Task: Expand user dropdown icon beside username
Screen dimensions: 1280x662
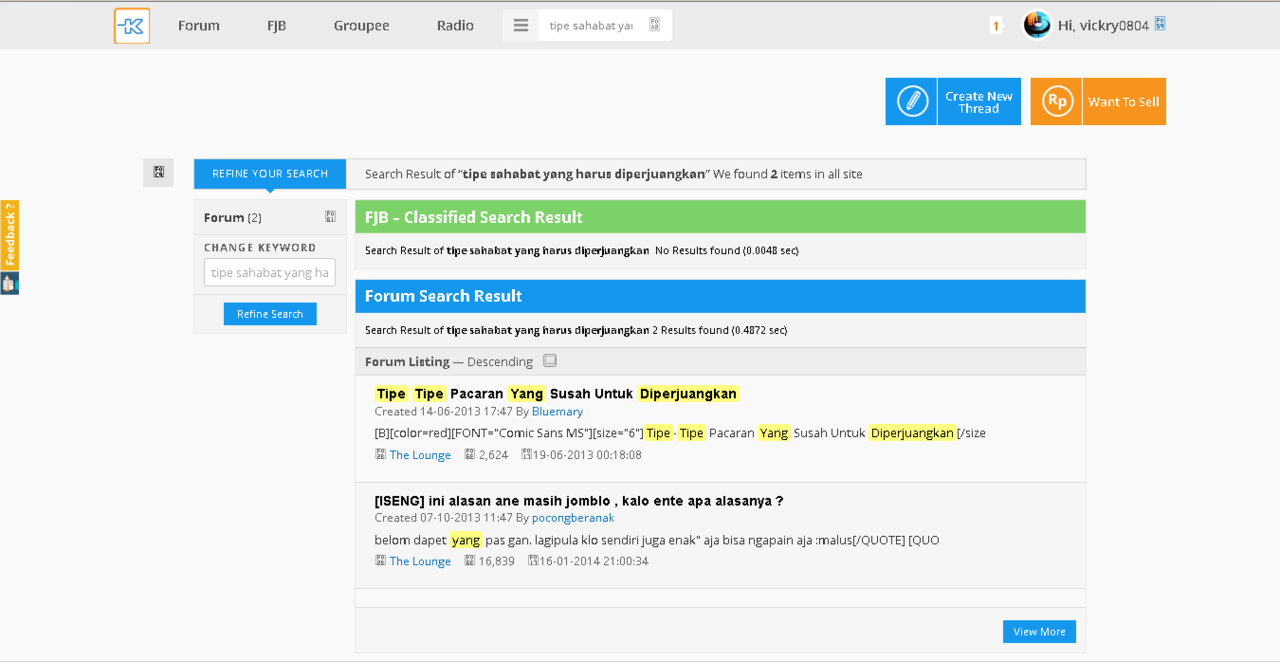Action: (1160, 24)
